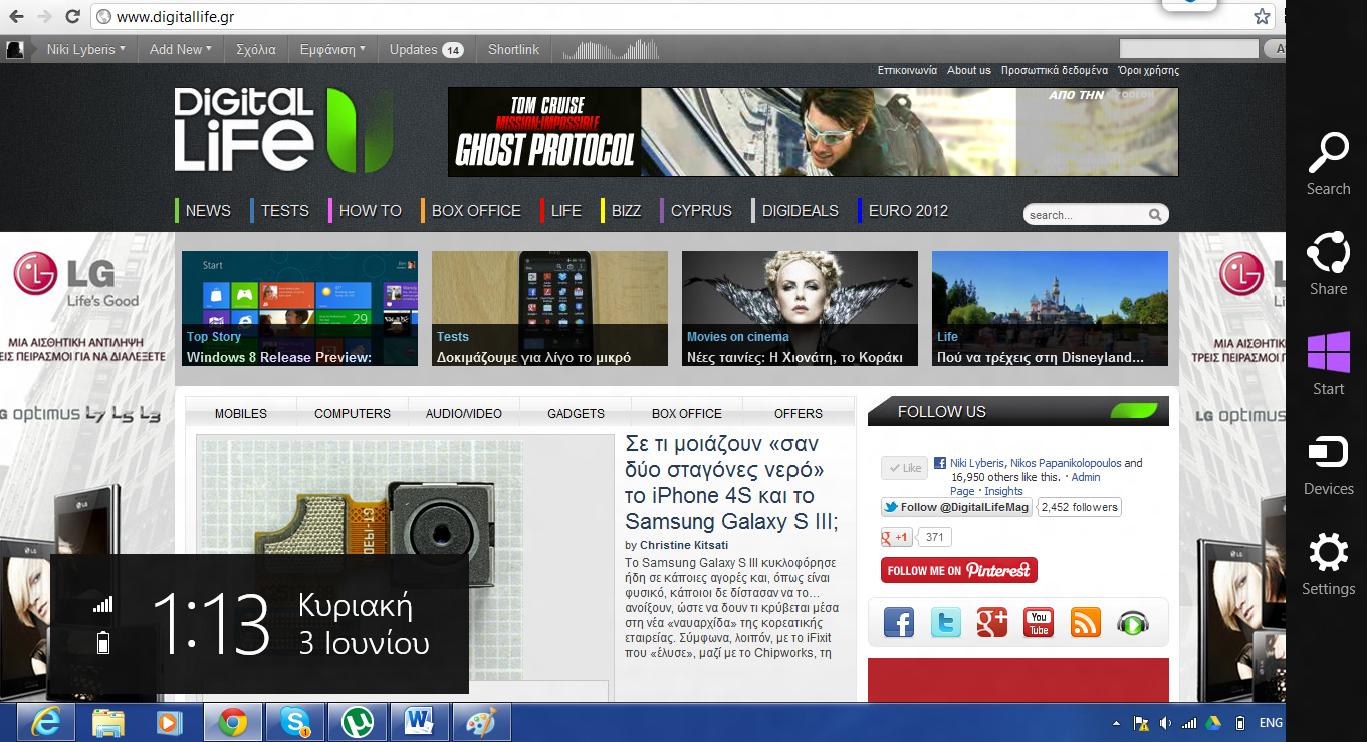Image resolution: width=1367 pixels, height=742 pixels.
Task: Open the EURO 2012 section
Action: click(x=908, y=211)
